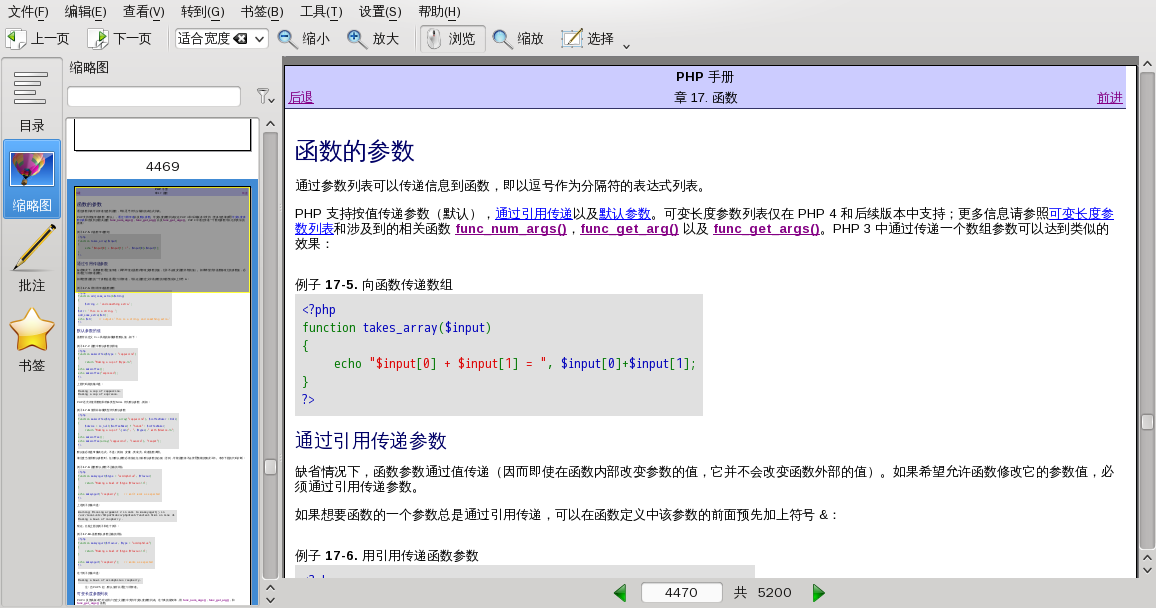Image resolution: width=1156 pixels, height=608 pixels.
Task: Open the 帮助(H) menu
Action: pos(439,12)
